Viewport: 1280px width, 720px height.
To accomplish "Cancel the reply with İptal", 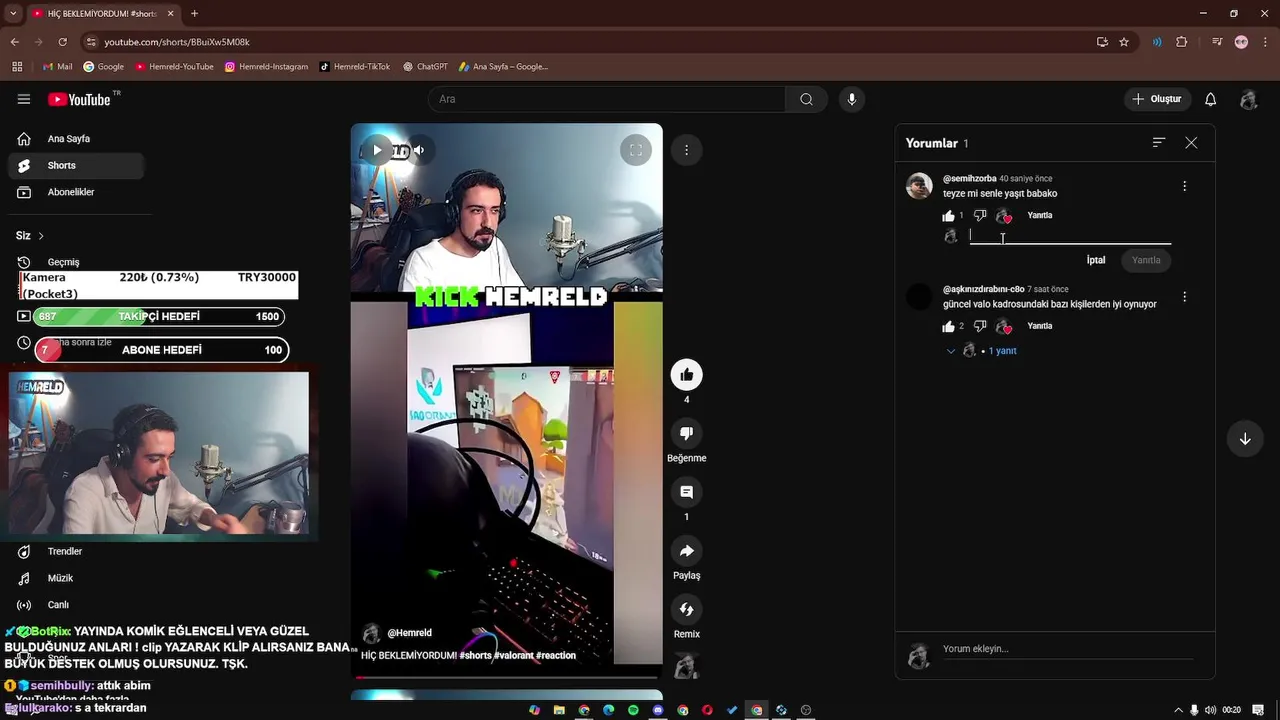I will (x=1096, y=260).
